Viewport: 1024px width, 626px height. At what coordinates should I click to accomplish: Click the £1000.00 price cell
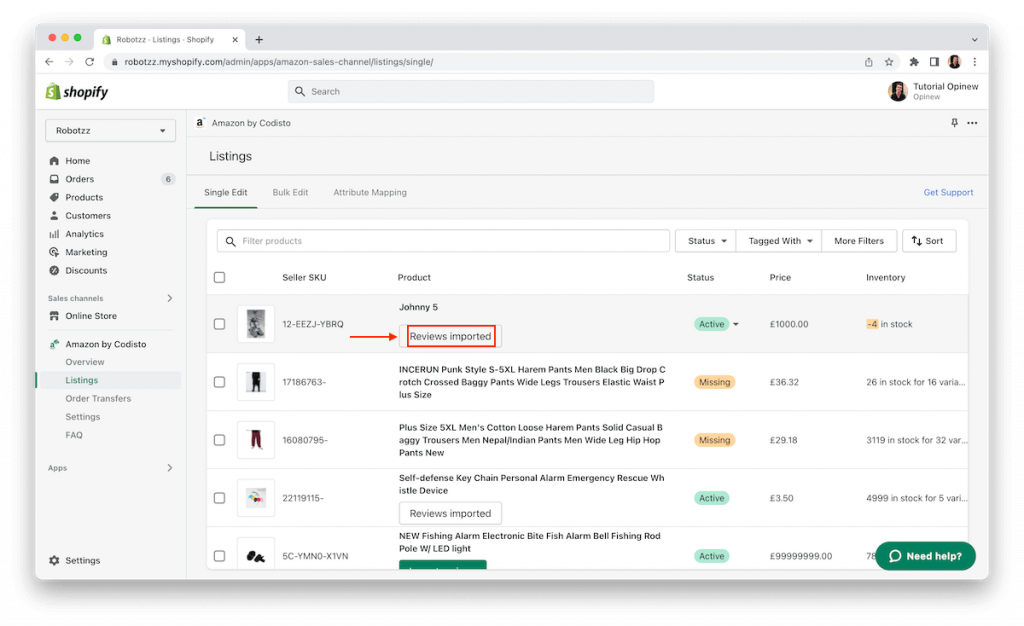coord(789,324)
